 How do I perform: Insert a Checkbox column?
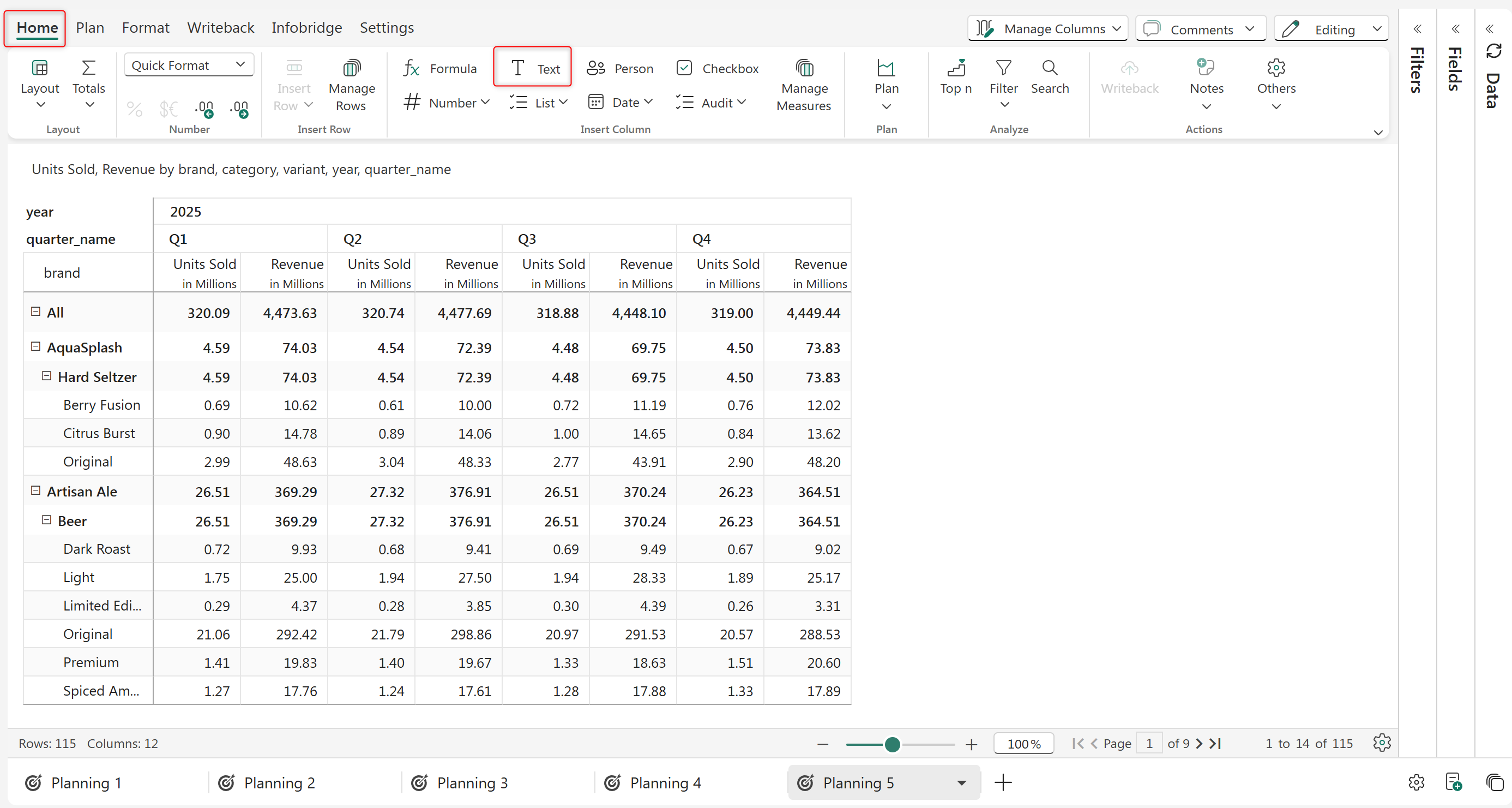[x=717, y=69]
